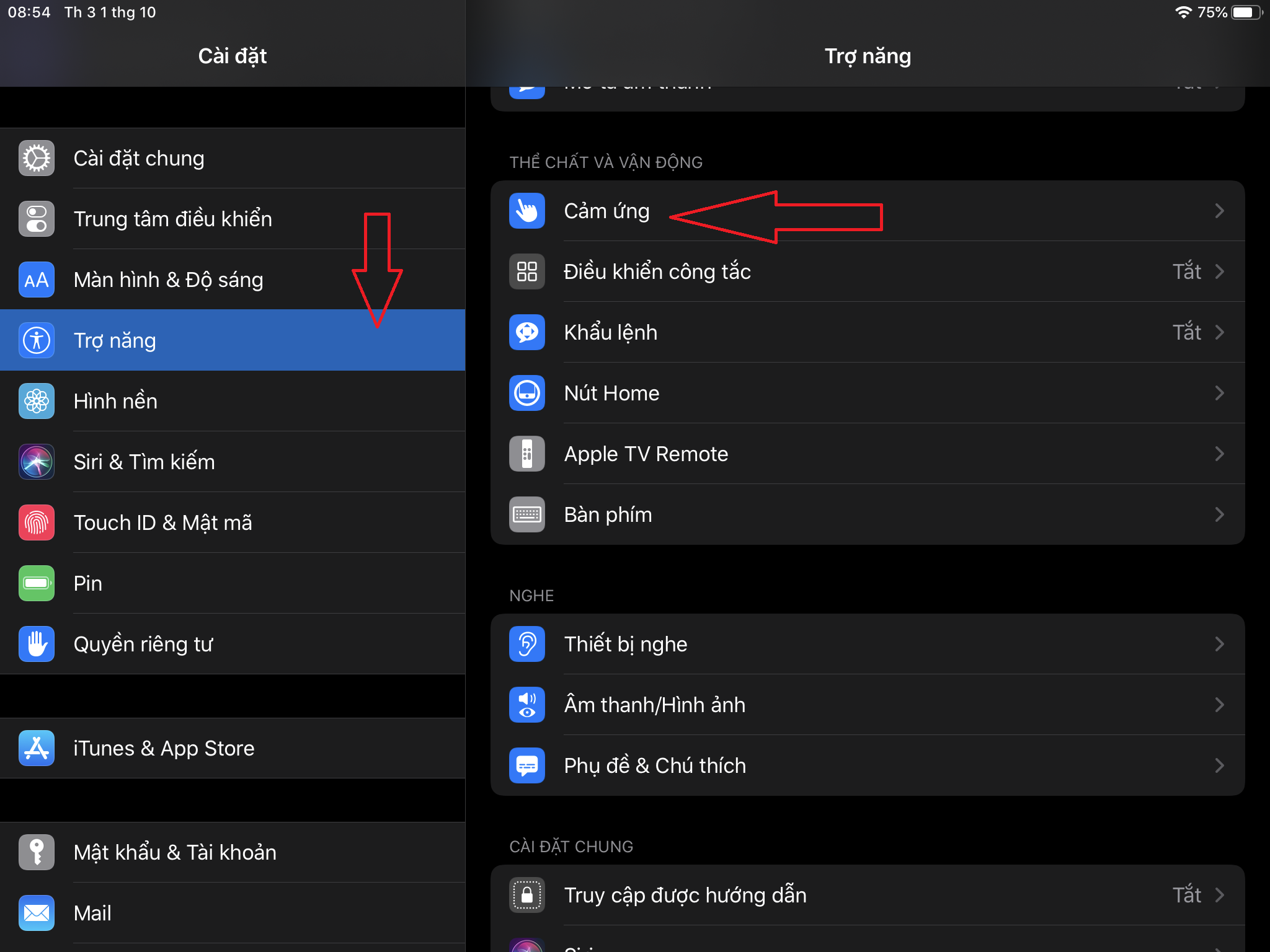Image resolution: width=1270 pixels, height=952 pixels.
Task: Tap Tắt value on Điều khiển công tắc
Action: pyautogui.click(x=1186, y=271)
